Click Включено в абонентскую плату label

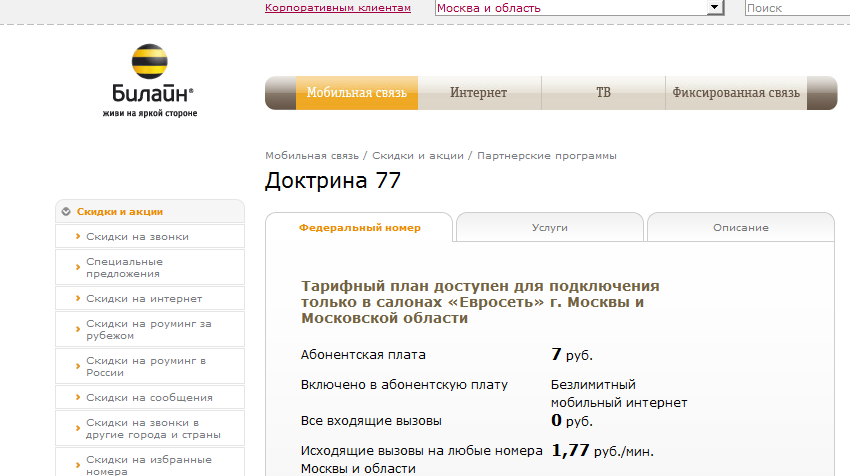click(x=404, y=384)
